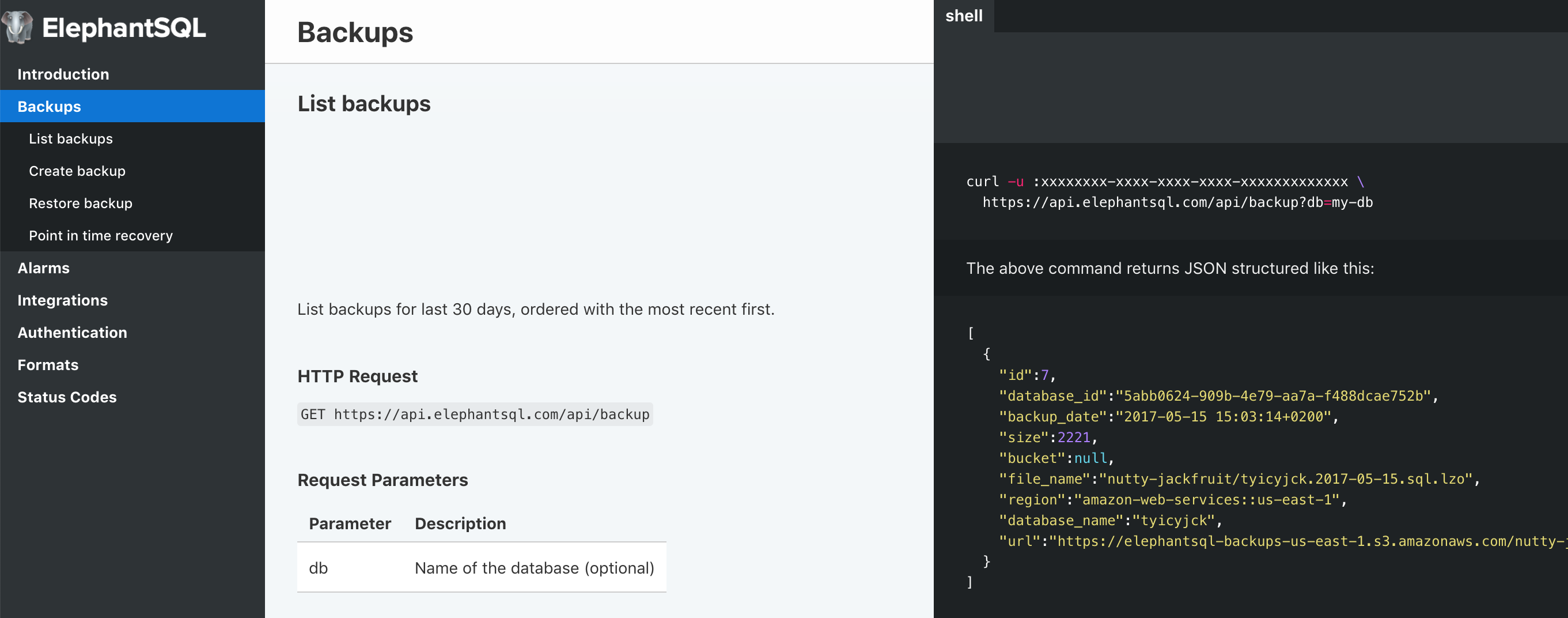The height and width of the screenshot is (618, 1568).
Task: Expand the Alarms section
Action: (43, 268)
